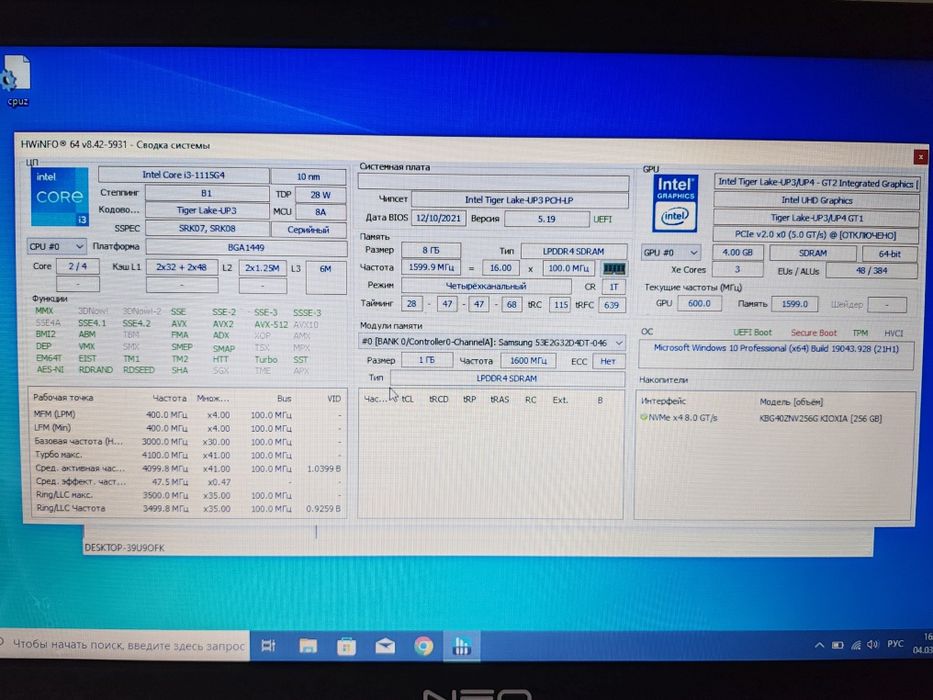Screen dimensions: 933x700
Task: Open the GPU #0 selector dropdown
Action: coord(671,252)
